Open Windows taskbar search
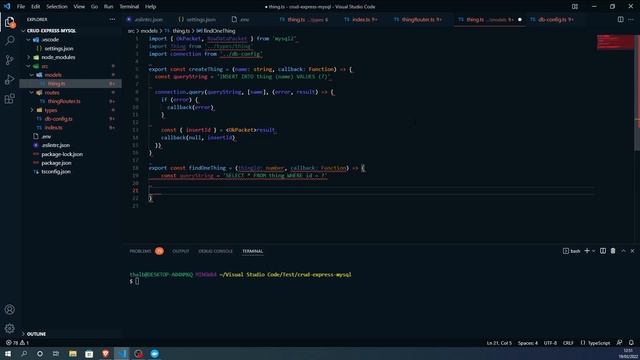The image size is (640, 360). pyautogui.click(x=24, y=353)
